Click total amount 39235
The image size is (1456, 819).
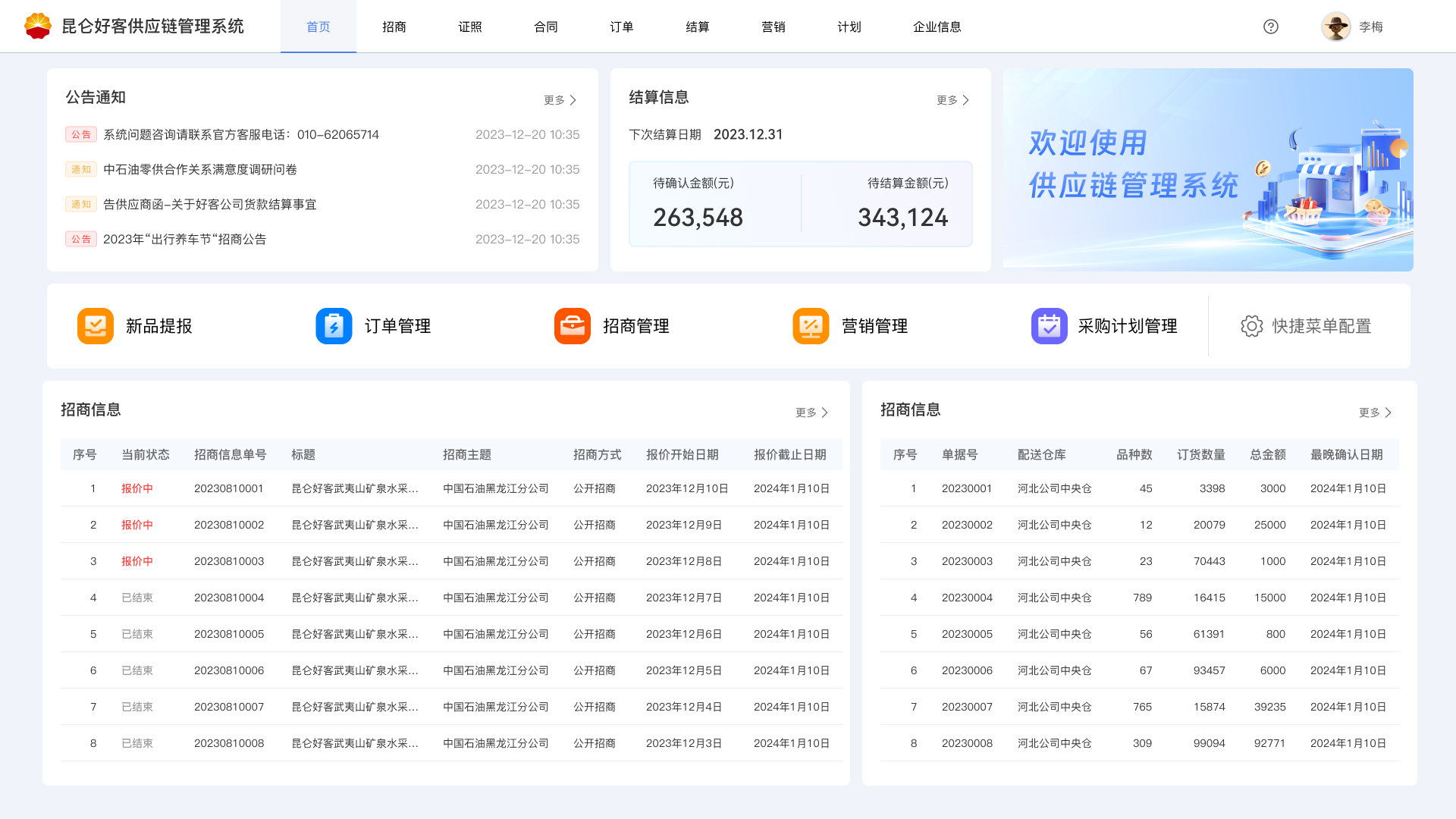click(1270, 707)
